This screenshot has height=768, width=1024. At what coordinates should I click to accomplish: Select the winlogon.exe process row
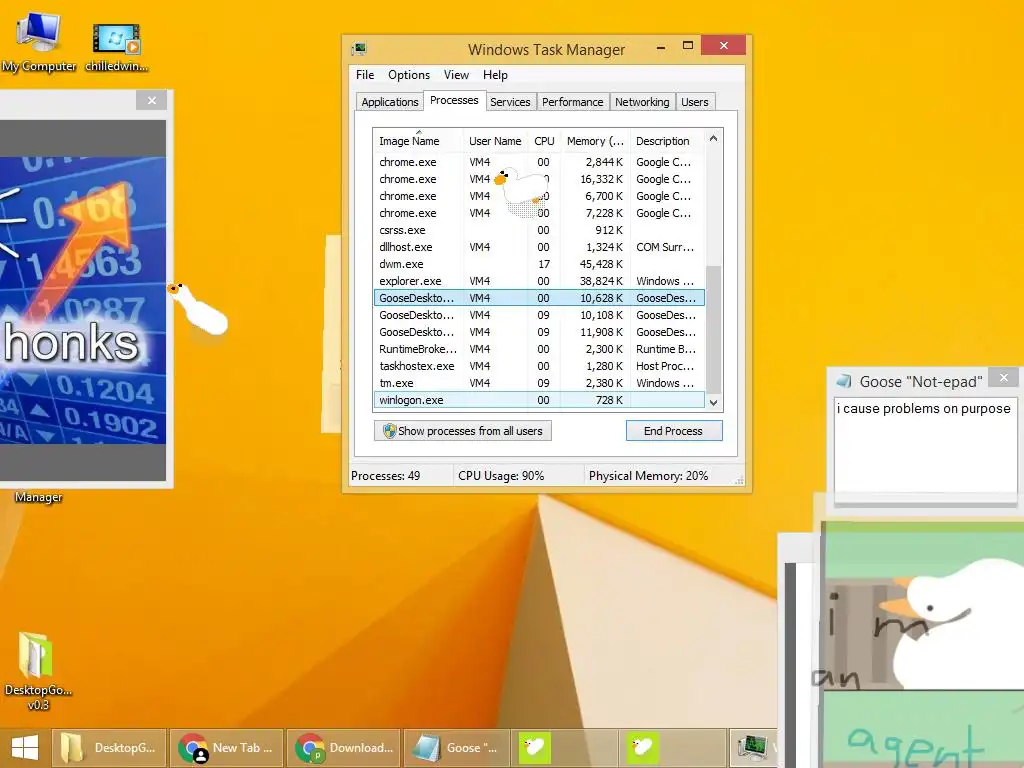coord(539,400)
